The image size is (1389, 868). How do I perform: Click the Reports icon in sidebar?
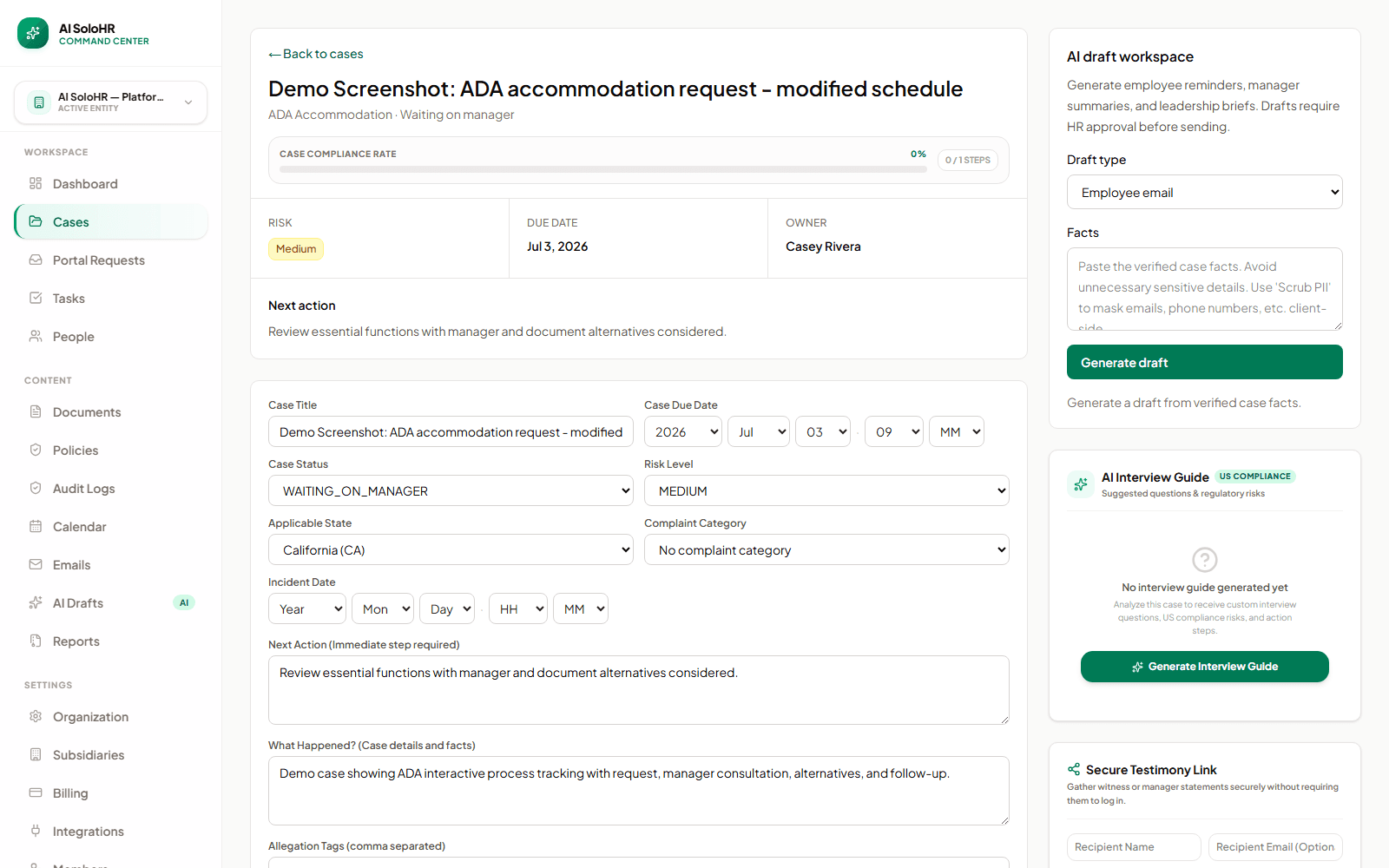click(x=36, y=641)
